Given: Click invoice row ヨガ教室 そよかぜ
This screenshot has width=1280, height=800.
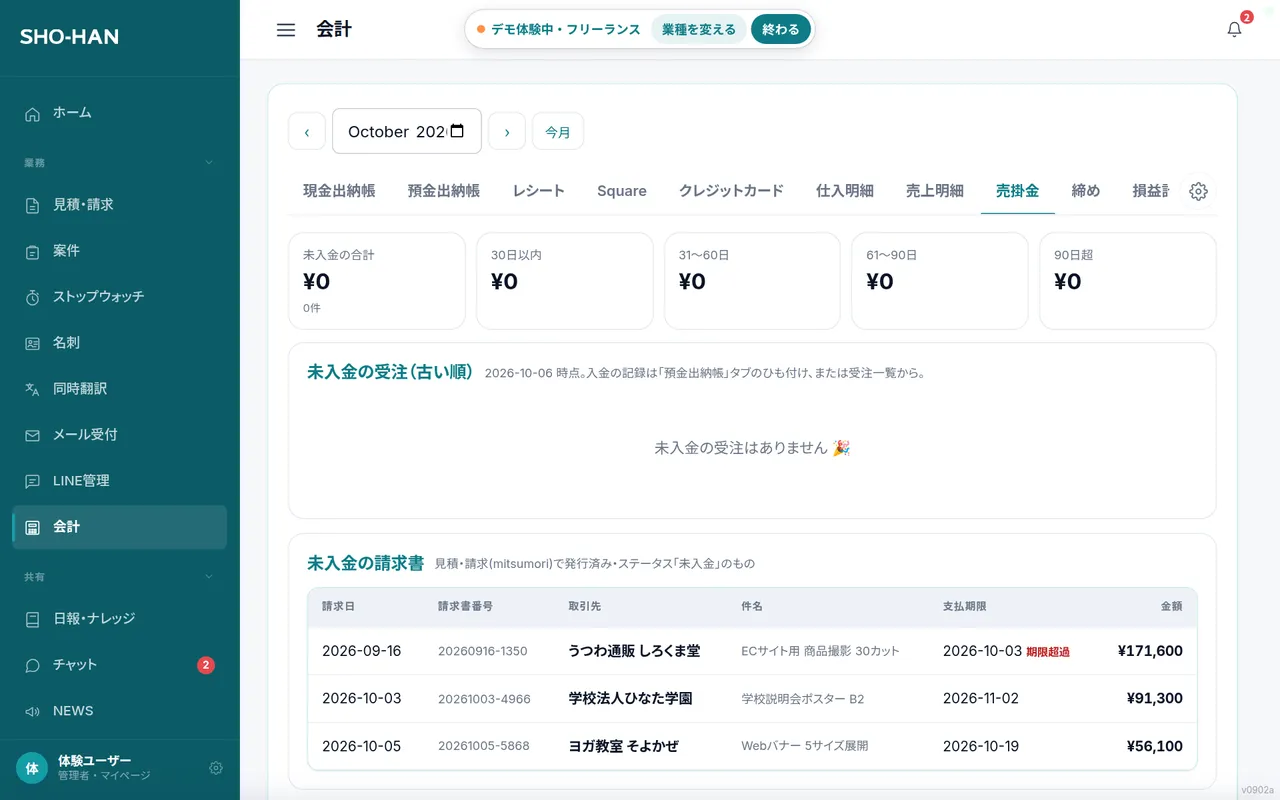Looking at the screenshot, I should click(752, 746).
